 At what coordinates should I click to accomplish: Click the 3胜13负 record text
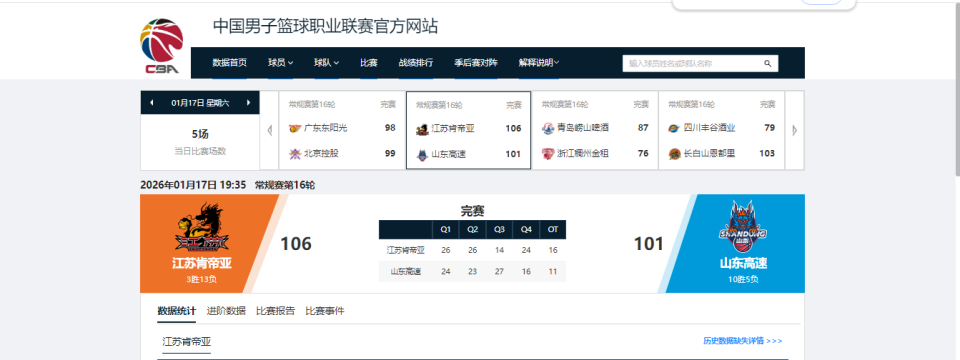pyautogui.click(x=202, y=280)
